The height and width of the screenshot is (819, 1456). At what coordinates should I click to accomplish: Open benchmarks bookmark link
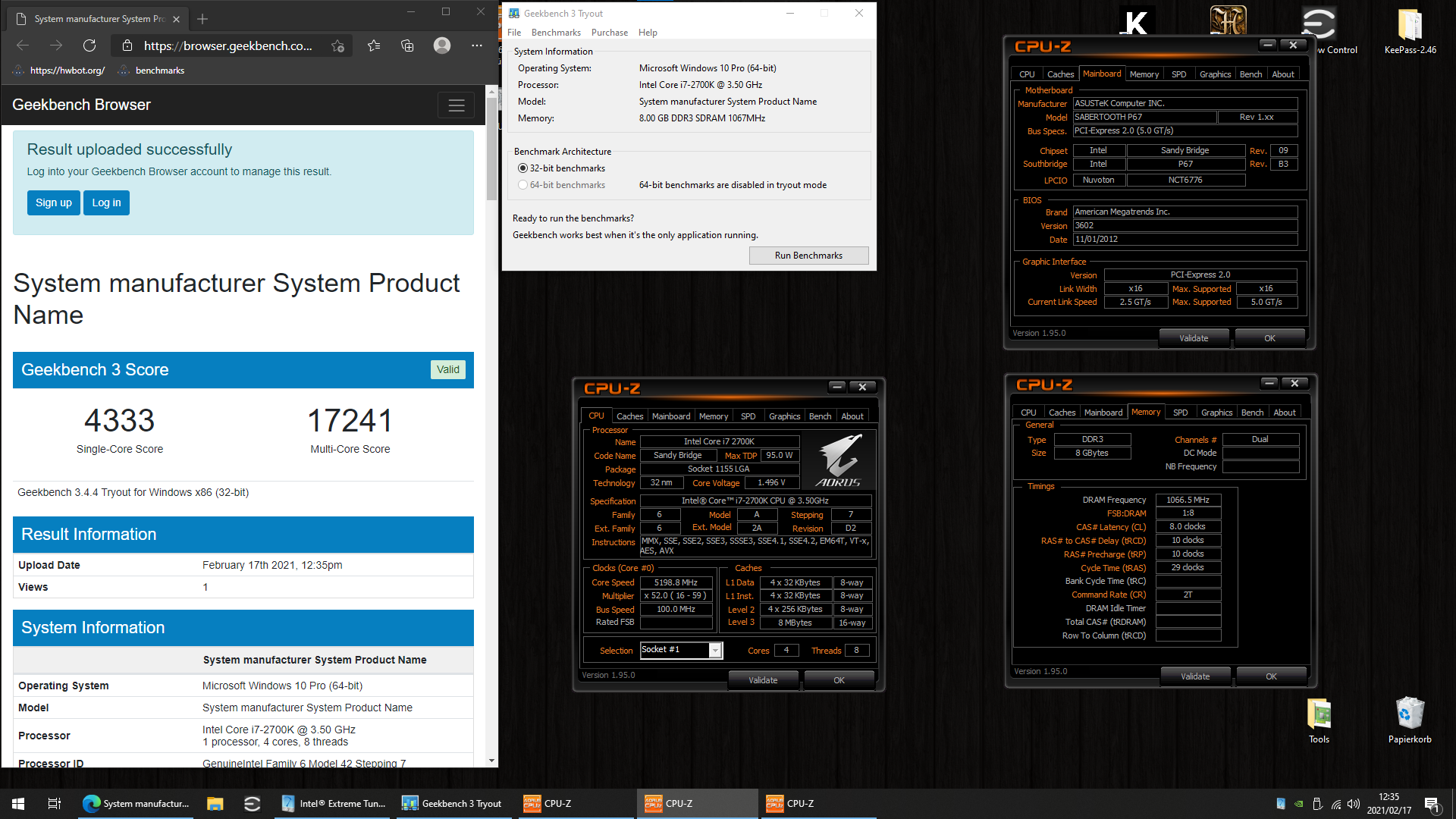tap(152, 71)
